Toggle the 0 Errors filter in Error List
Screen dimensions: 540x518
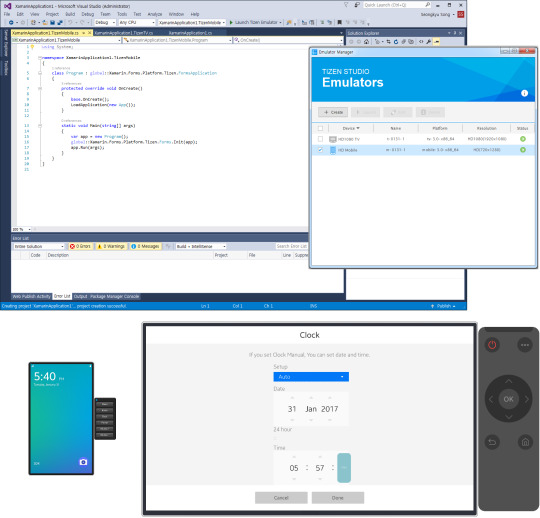pos(80,246)
